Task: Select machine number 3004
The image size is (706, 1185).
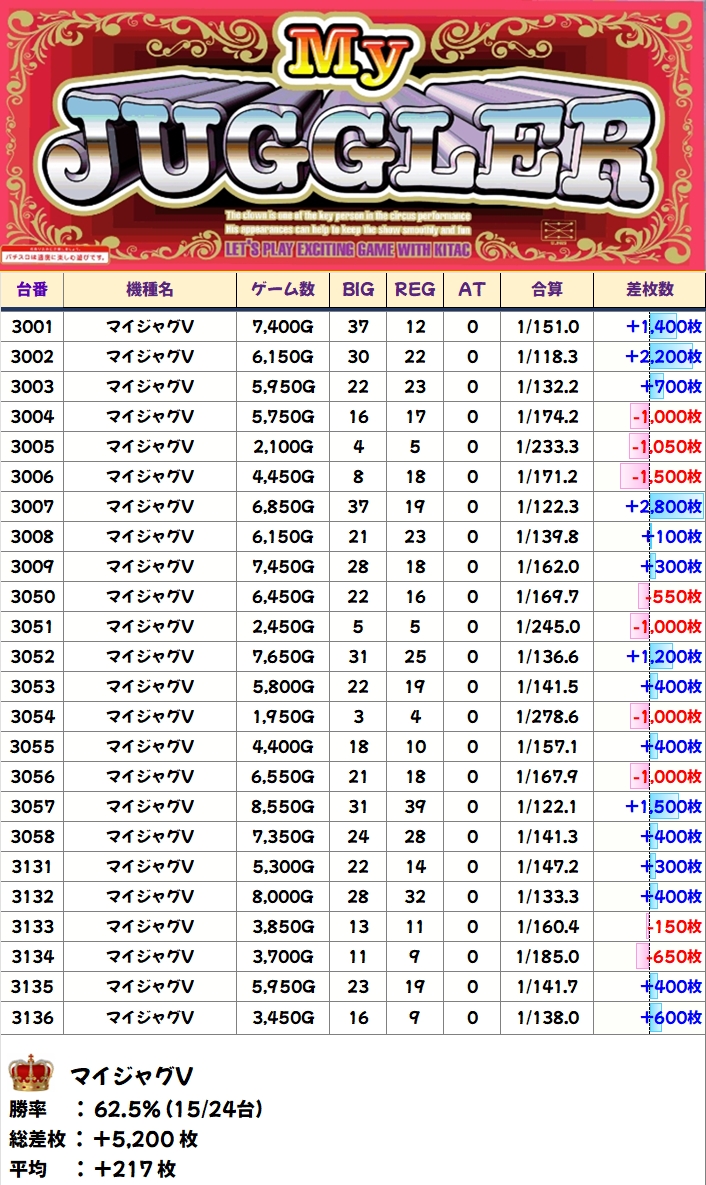Action: pyautogui.click(x=32, y=416)
